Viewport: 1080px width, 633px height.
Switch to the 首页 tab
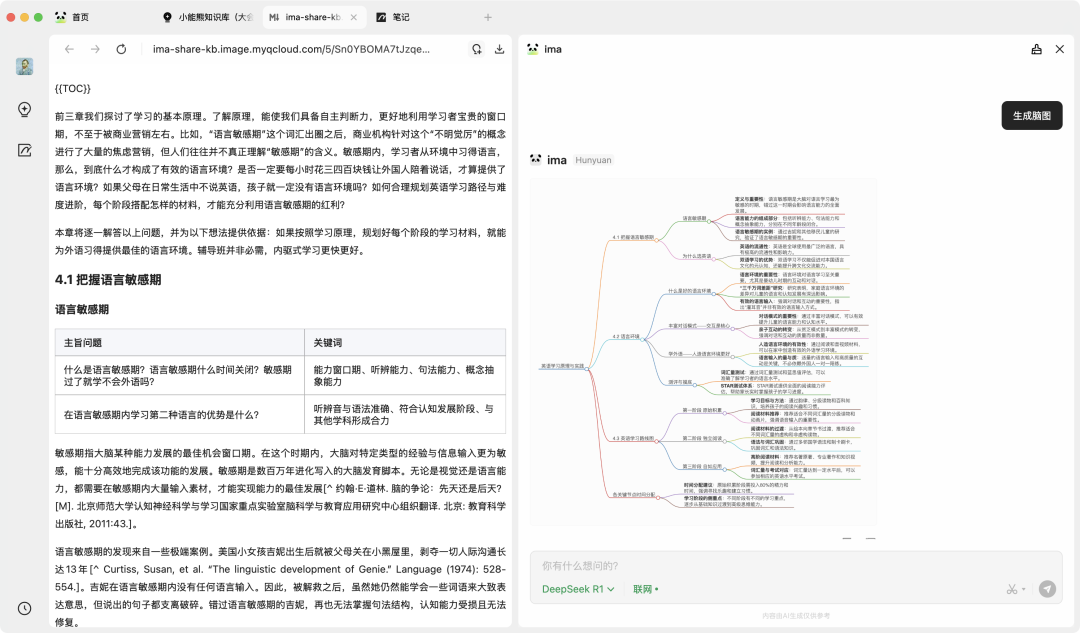pyautogui.click(x=72, y=17)
